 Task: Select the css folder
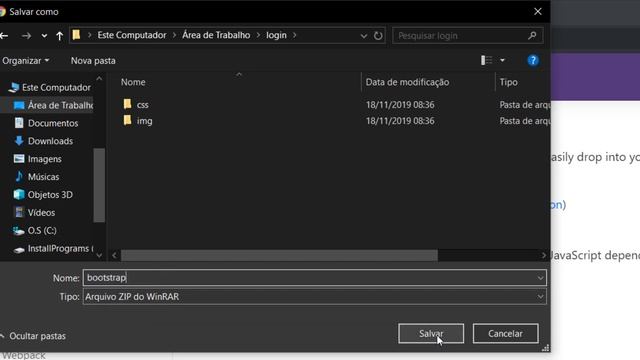click(142, 105)
